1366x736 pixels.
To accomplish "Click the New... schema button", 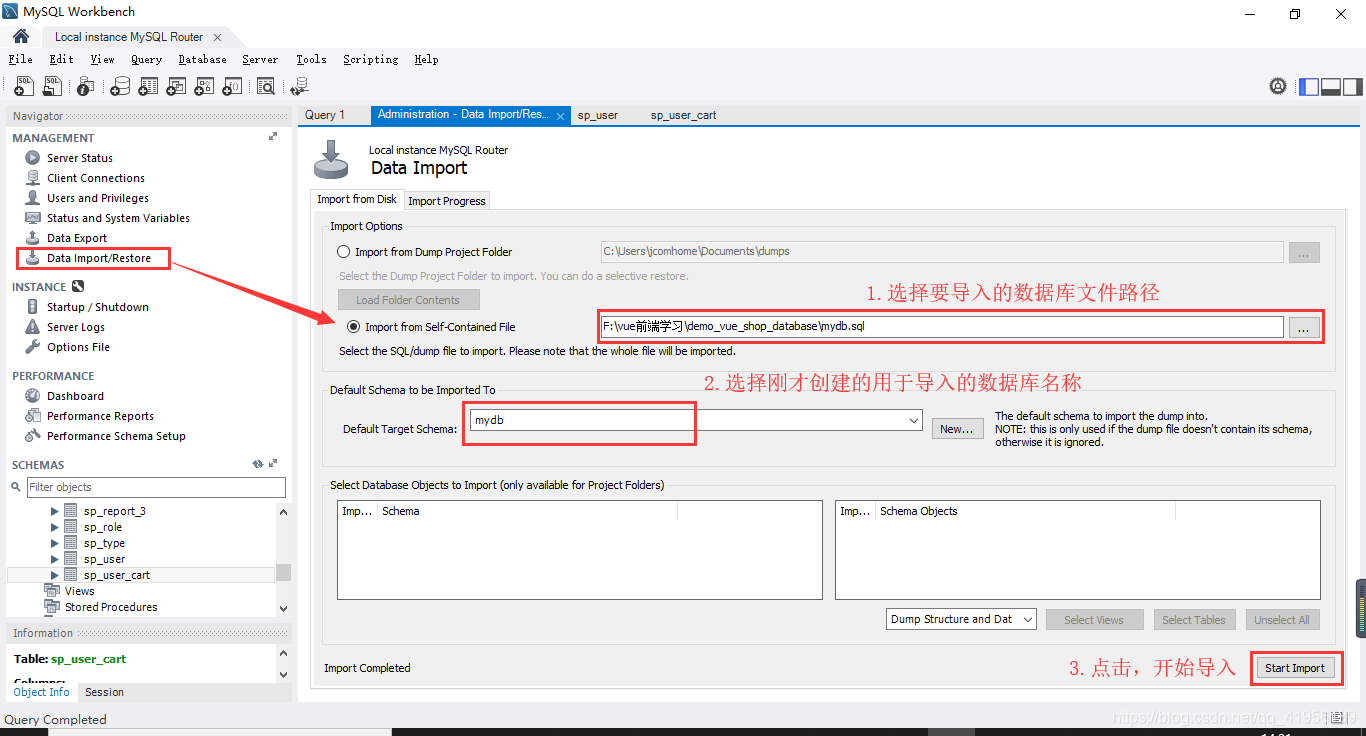I will pyautogui.click(x=957, y=429).
